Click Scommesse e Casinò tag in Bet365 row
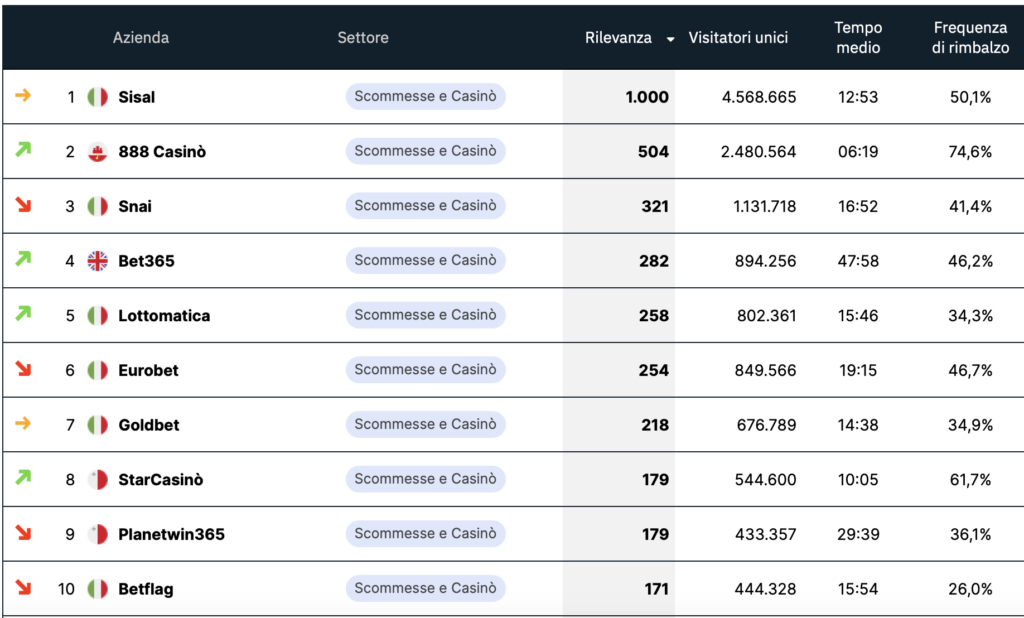 pos(425,260)
